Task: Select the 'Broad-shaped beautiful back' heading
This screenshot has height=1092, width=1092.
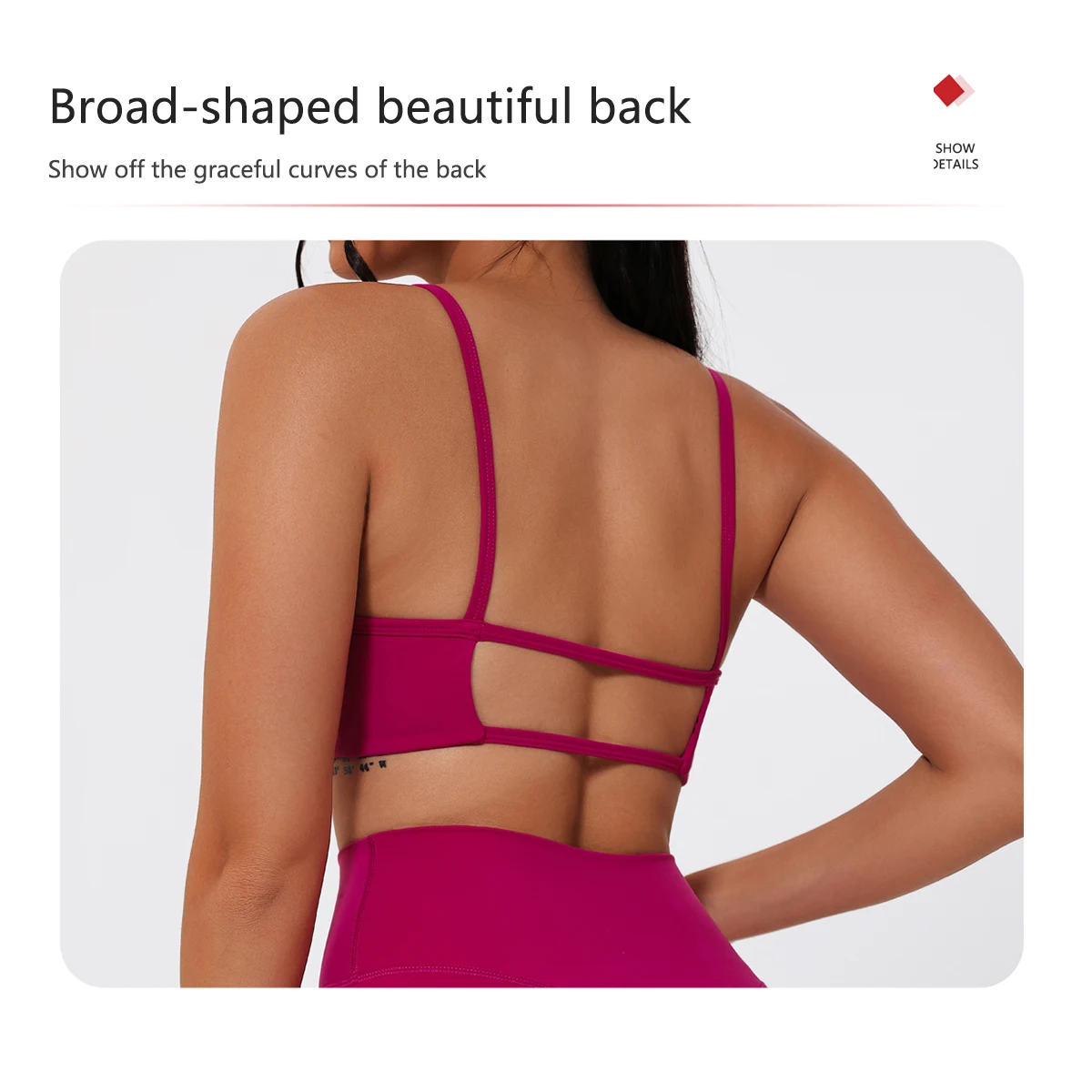Action: (x=369, y=107)
